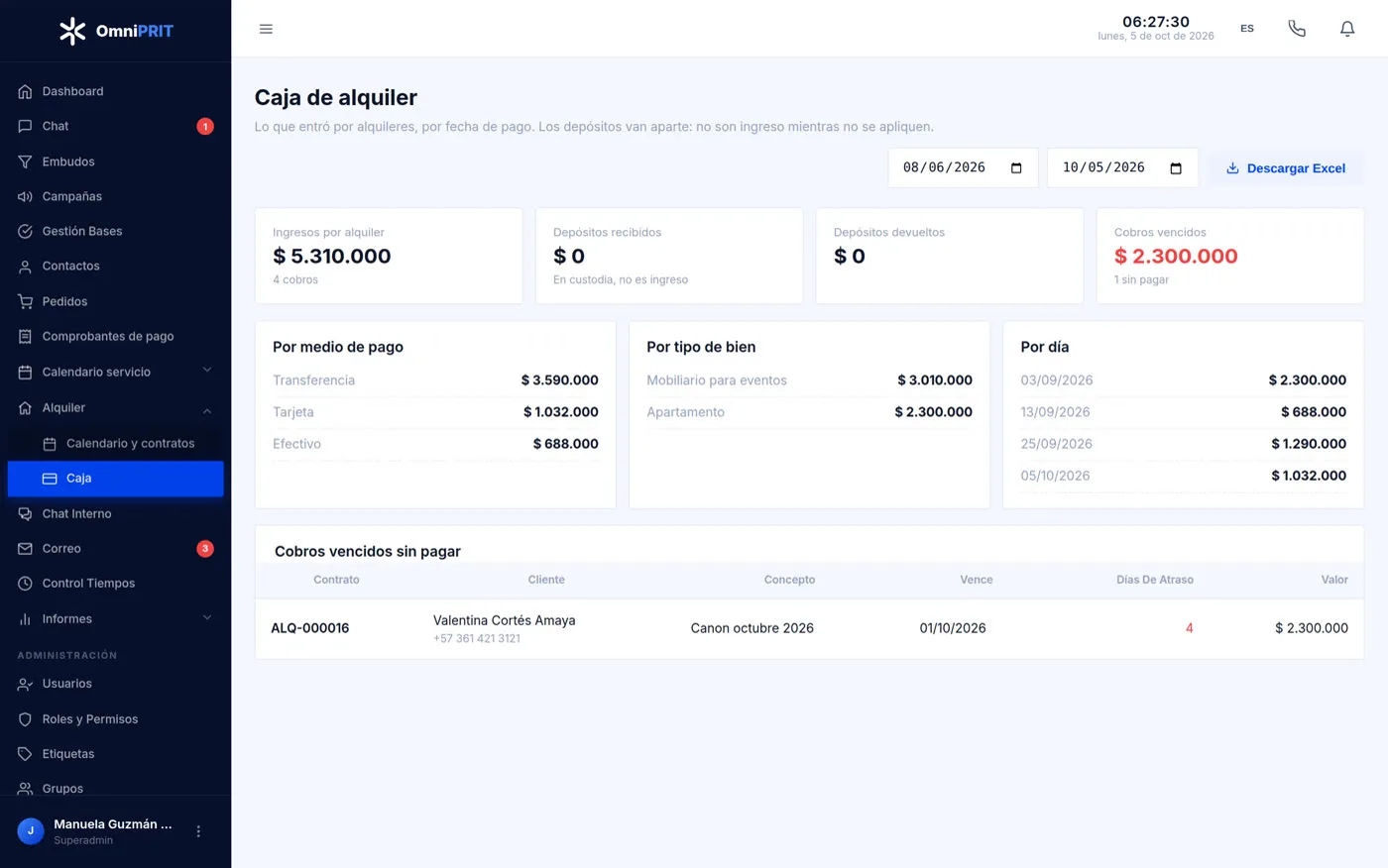Collapse the Alquiler submenu
Screen dimensions: 1388x868
(x=207, y=408)
